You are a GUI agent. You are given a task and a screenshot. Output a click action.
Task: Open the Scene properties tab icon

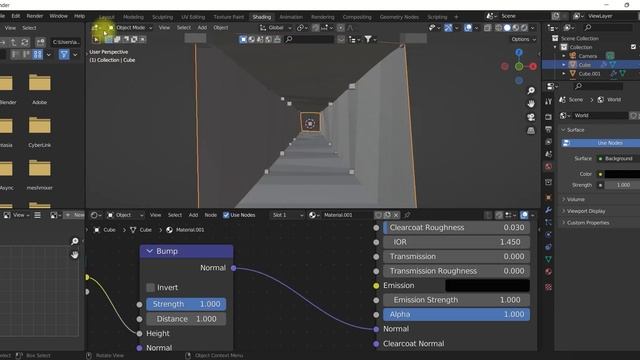548,154
